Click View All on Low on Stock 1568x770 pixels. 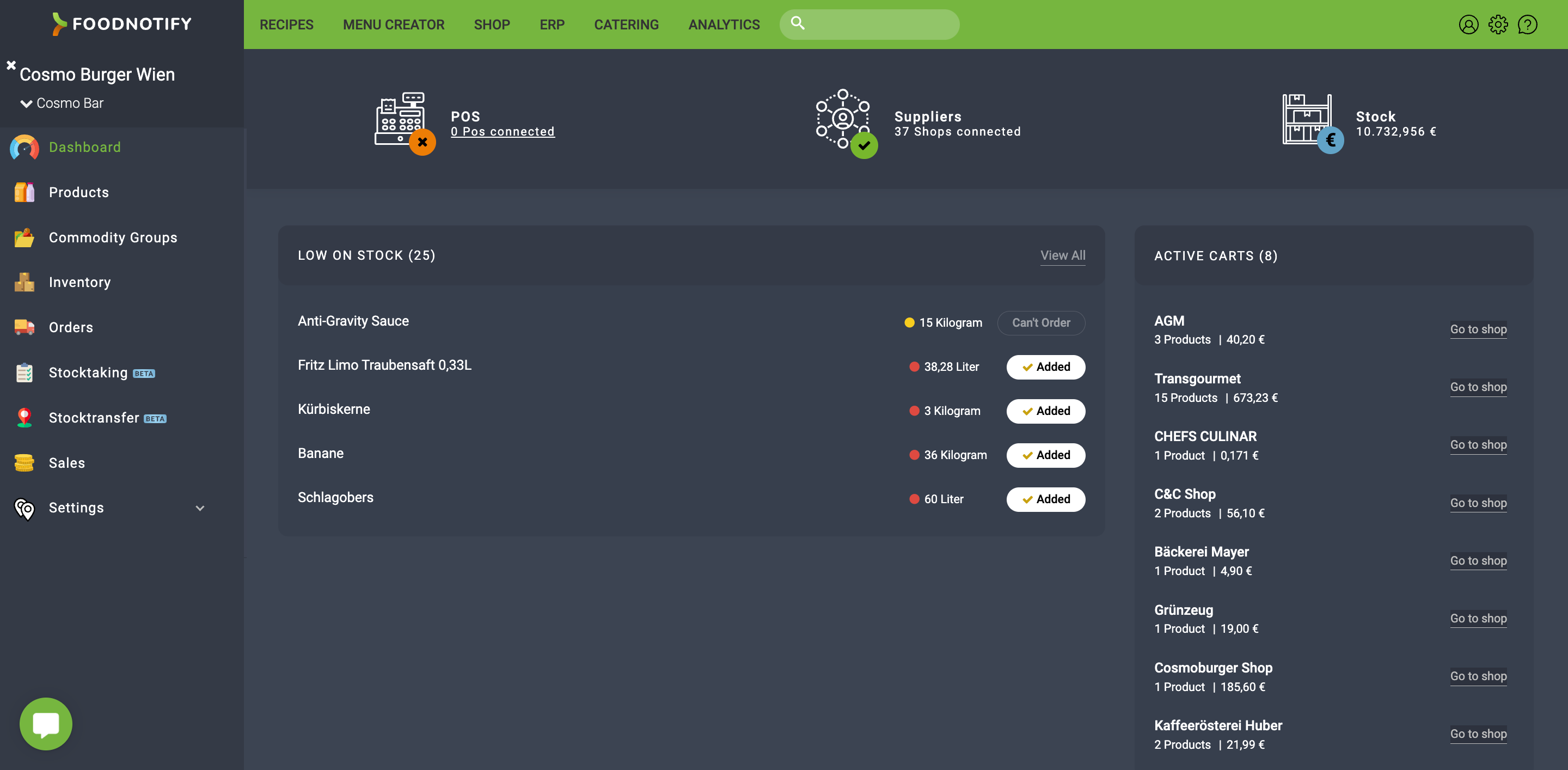[1063, 255]
